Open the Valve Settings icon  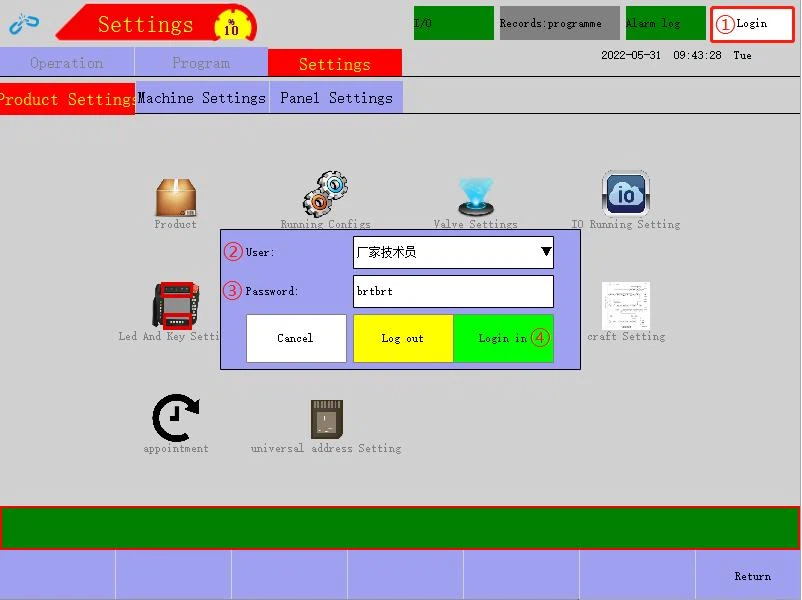pos(476,196)
